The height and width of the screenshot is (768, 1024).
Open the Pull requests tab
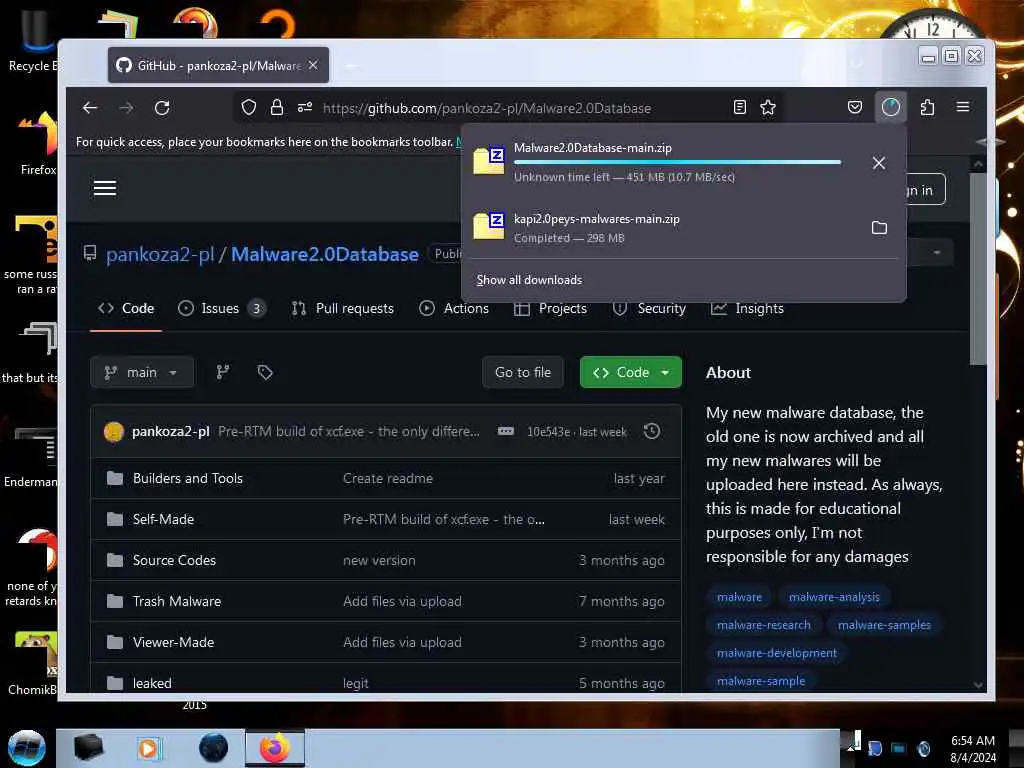click(343, 308)
